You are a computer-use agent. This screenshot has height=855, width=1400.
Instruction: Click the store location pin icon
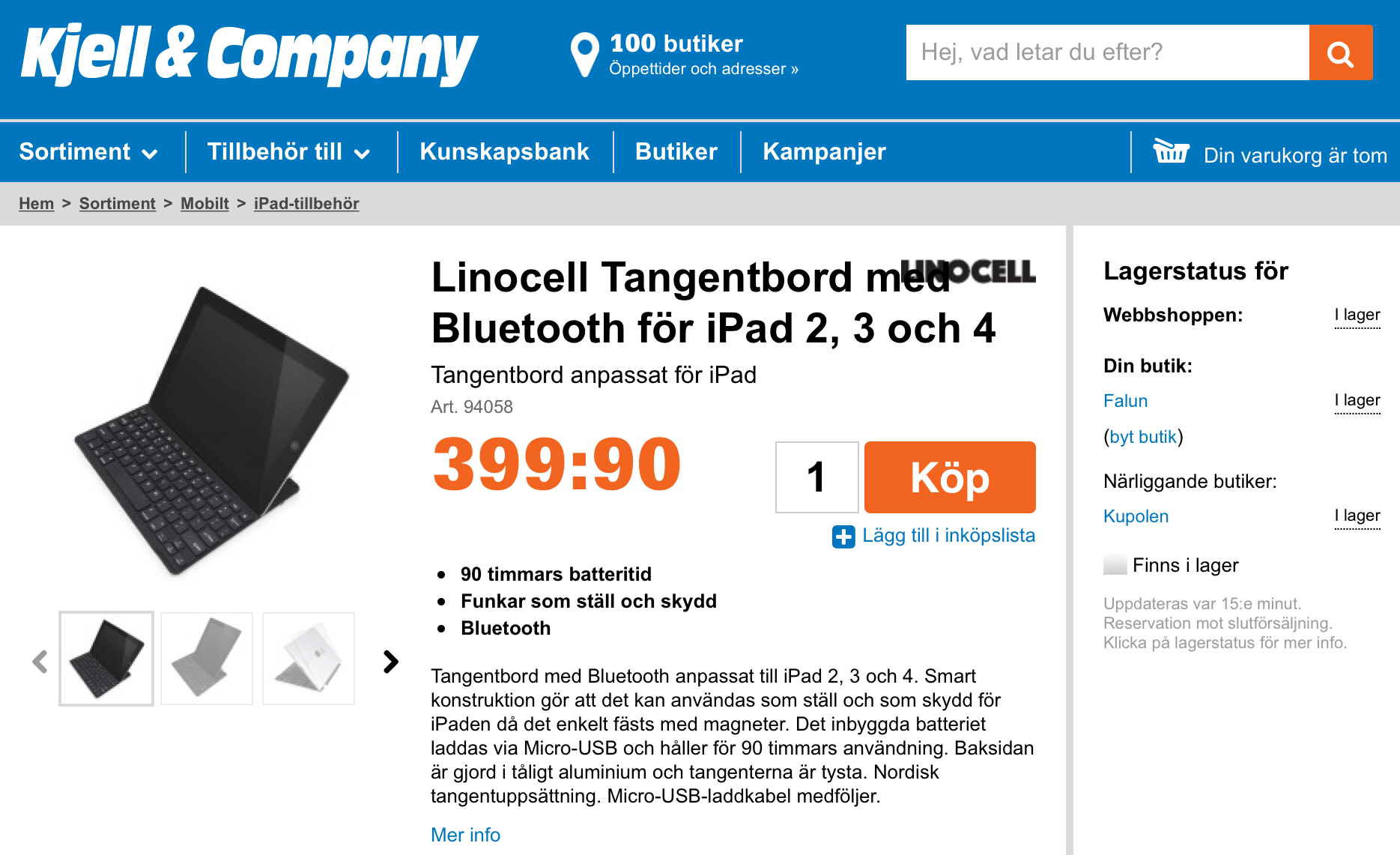(584, 54)
